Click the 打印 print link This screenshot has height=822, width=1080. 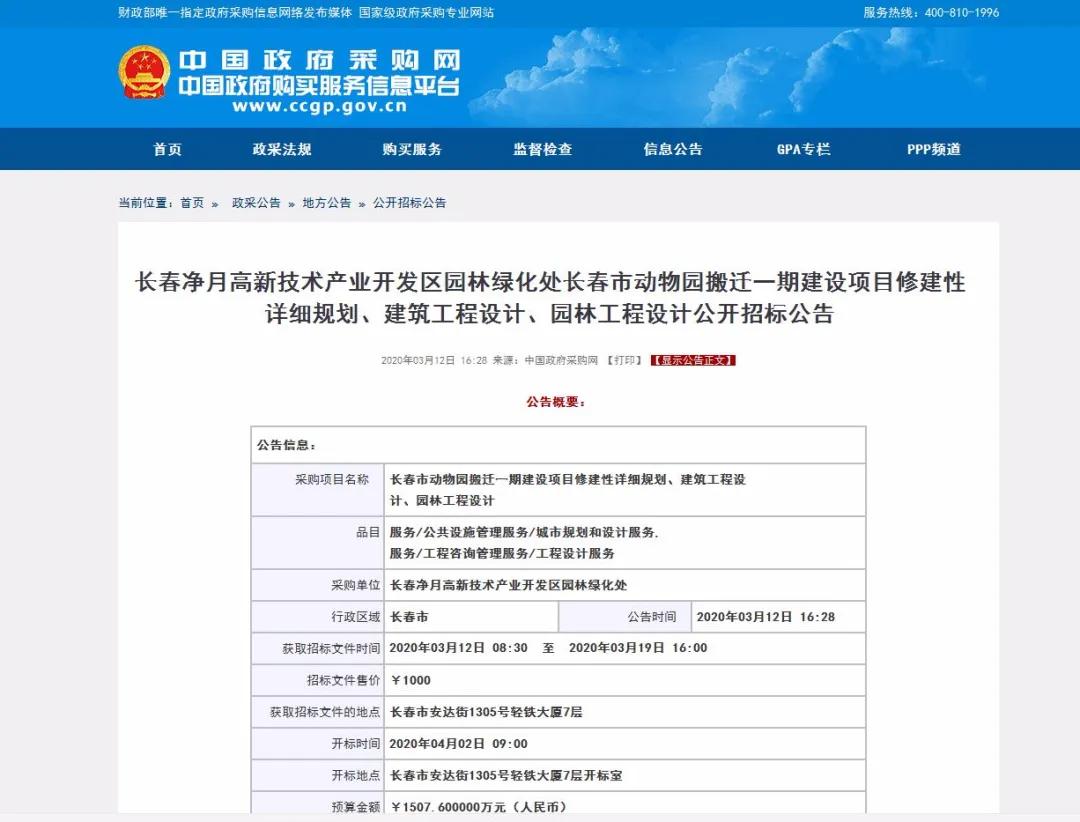[x=625, y=360]
